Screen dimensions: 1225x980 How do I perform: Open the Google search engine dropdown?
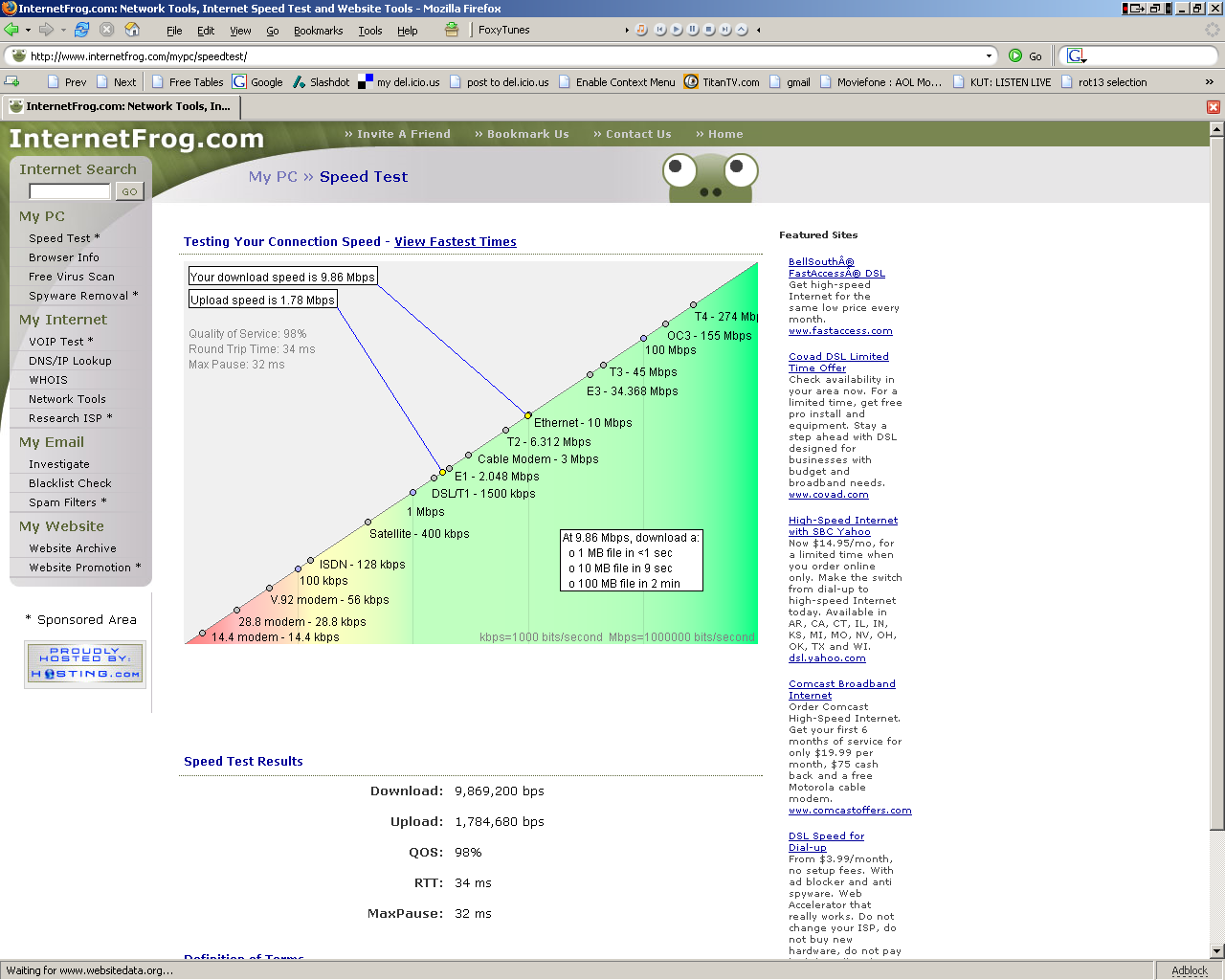coord(1077,56)
